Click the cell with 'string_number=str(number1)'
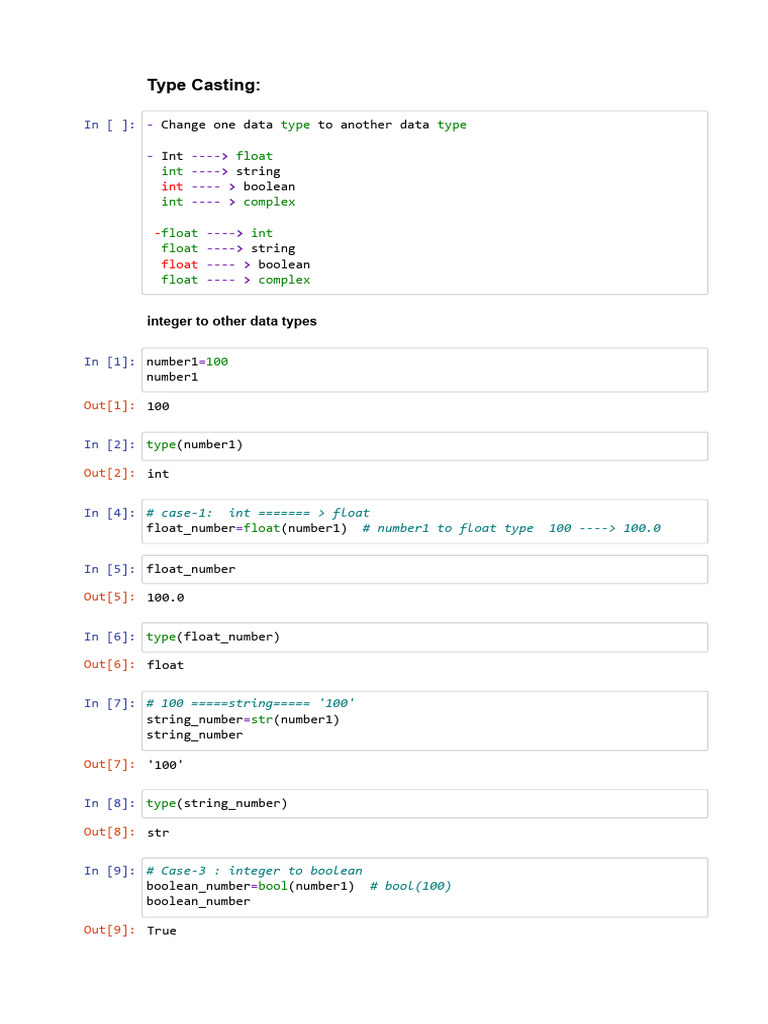This screenshot has height=1024, width=768. [424, 720]
